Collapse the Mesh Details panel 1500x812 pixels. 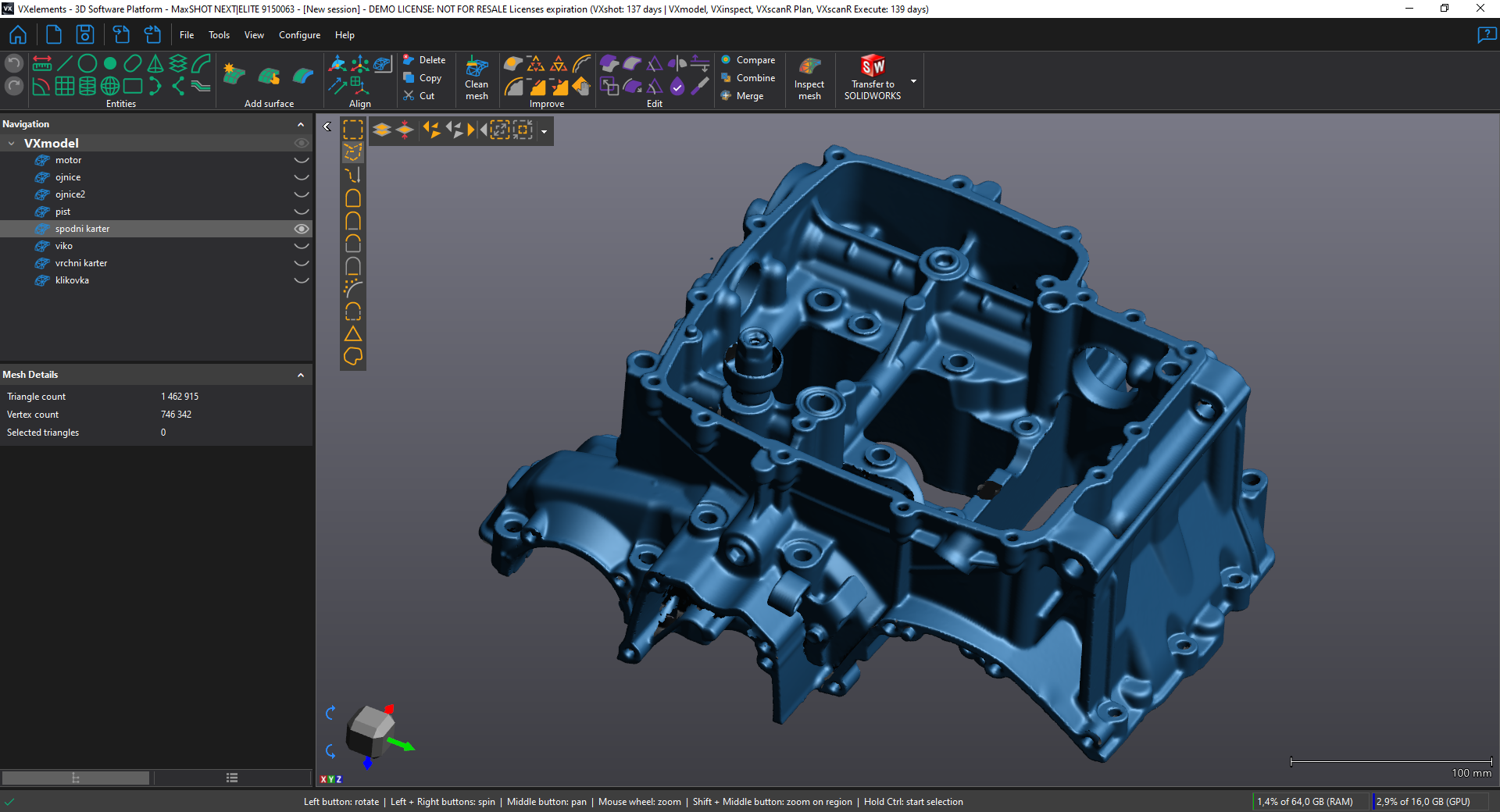301,376
